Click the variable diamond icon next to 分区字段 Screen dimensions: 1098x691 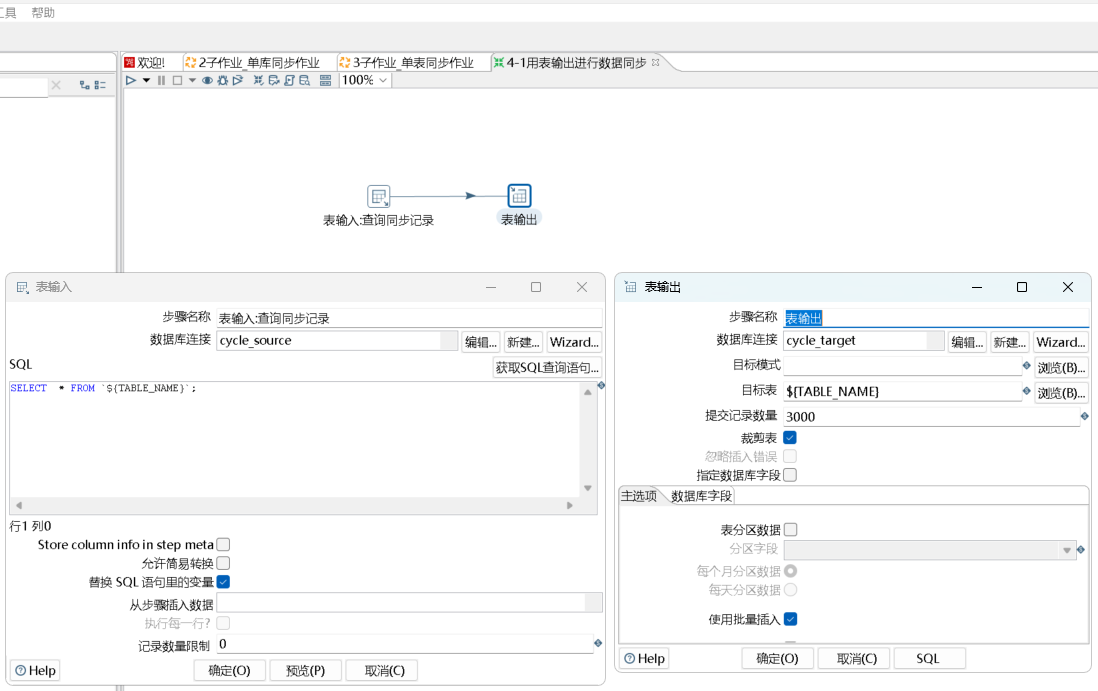tap(1080, 550)
